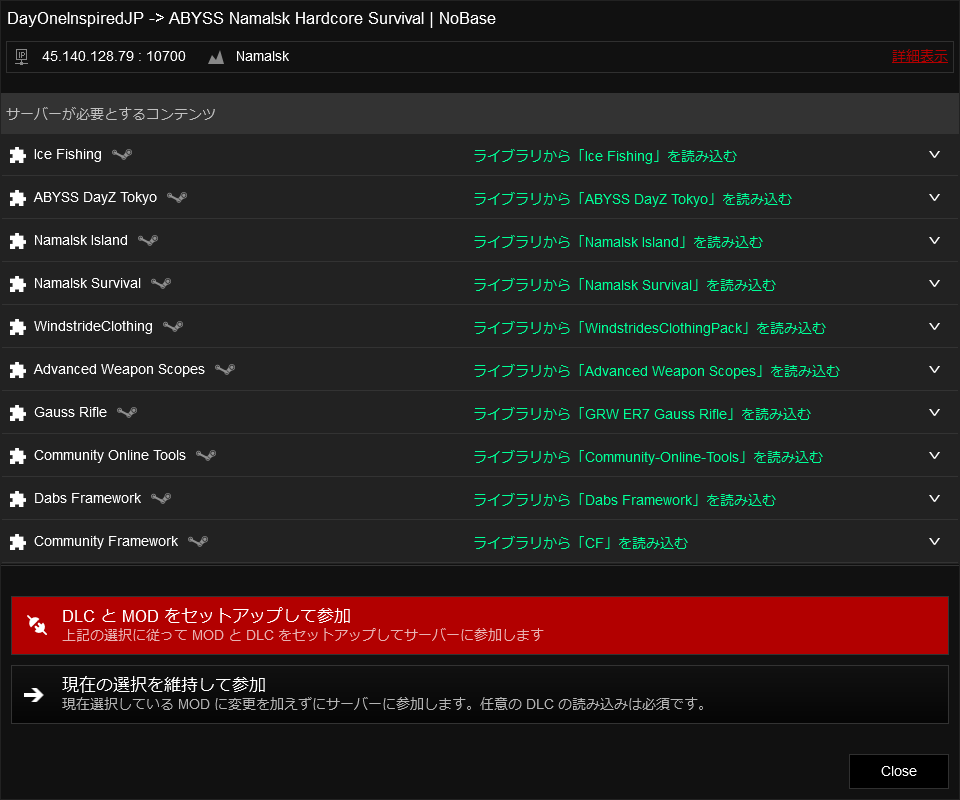Click the puzzle icon beside WindstrideClothing
Viewport: 960px width, 800px height.
point(17,327)
